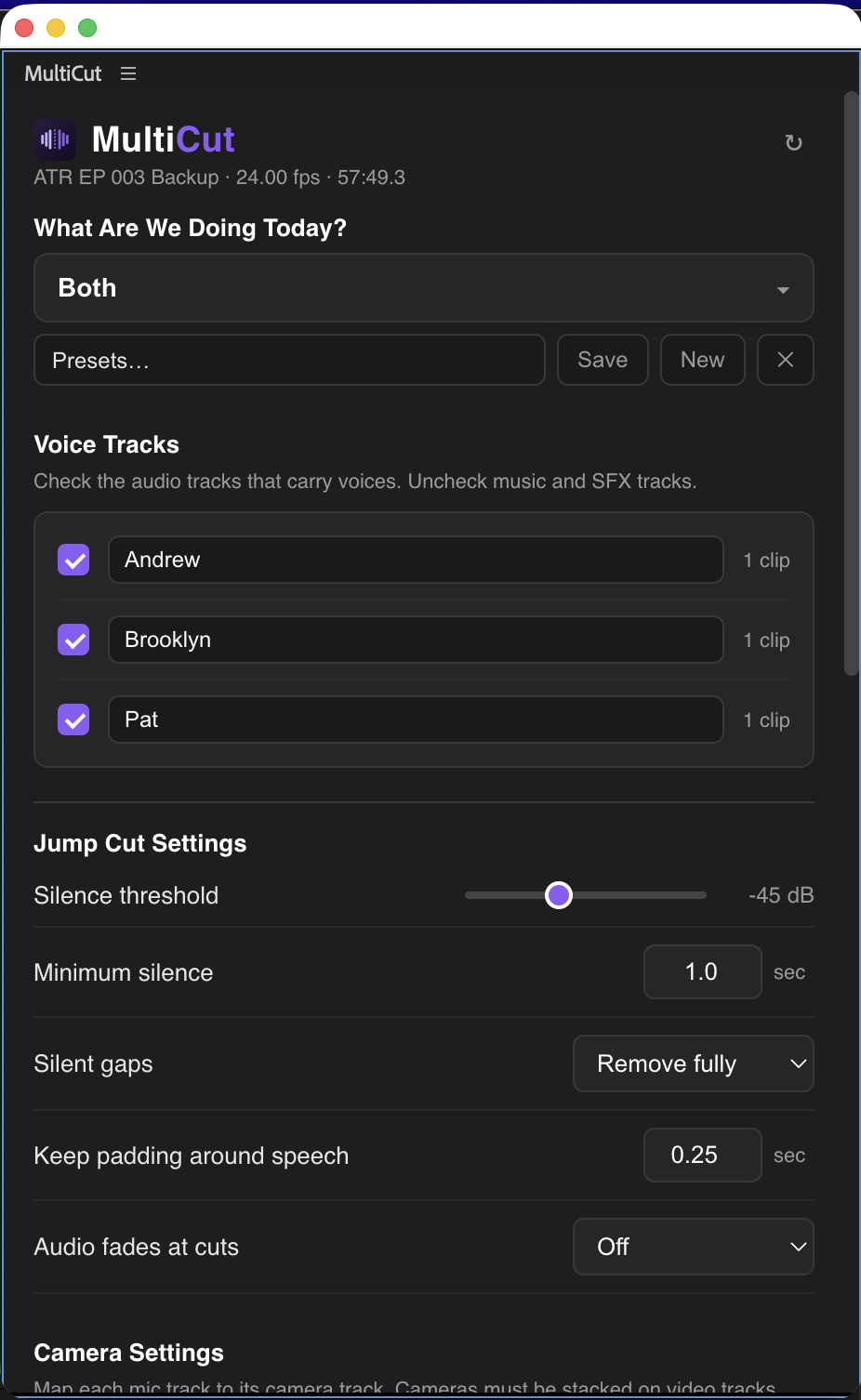Create a New preset
861x1400 pixels.
(702, 360)
